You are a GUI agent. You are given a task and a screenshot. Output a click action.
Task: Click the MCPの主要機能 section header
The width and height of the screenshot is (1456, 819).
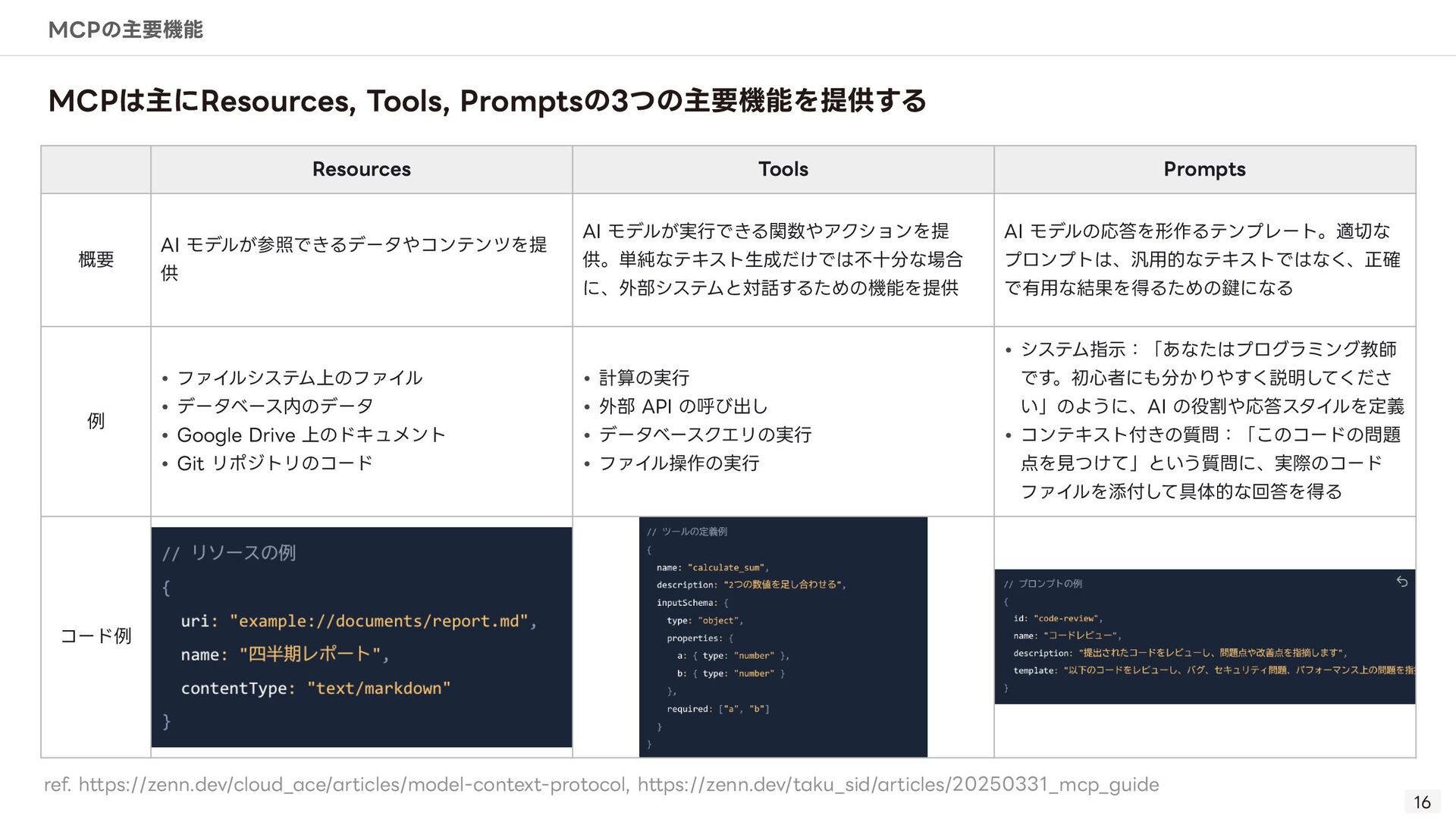(125, 30)
